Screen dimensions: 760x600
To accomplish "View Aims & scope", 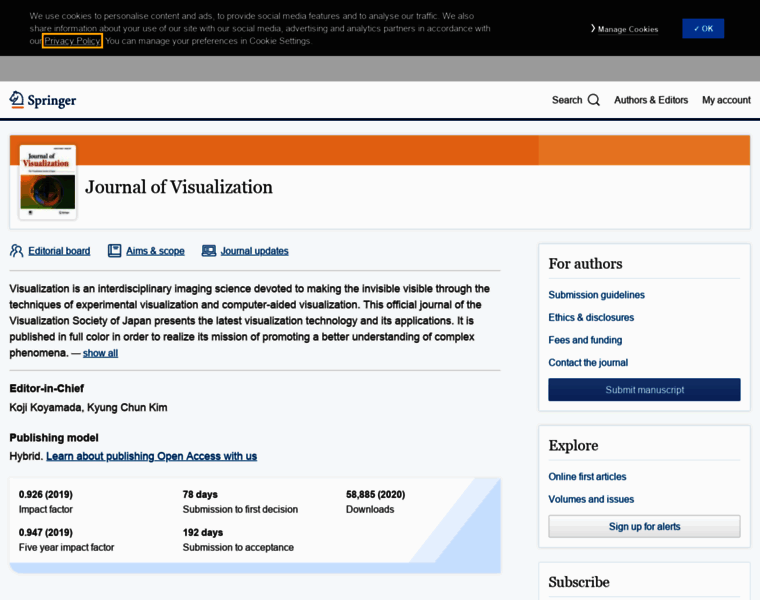I will point(155,251).
